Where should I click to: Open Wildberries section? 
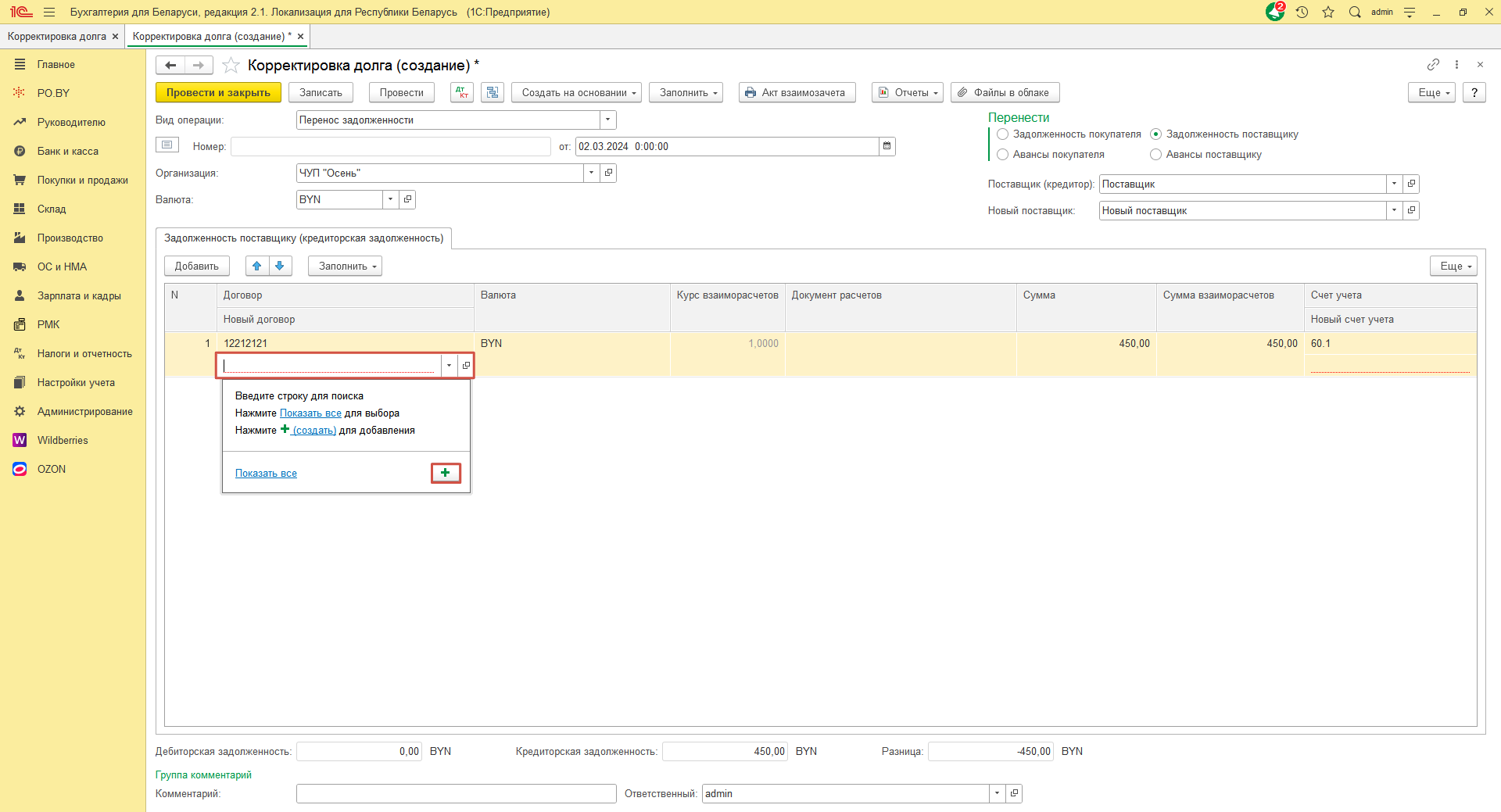63,440
